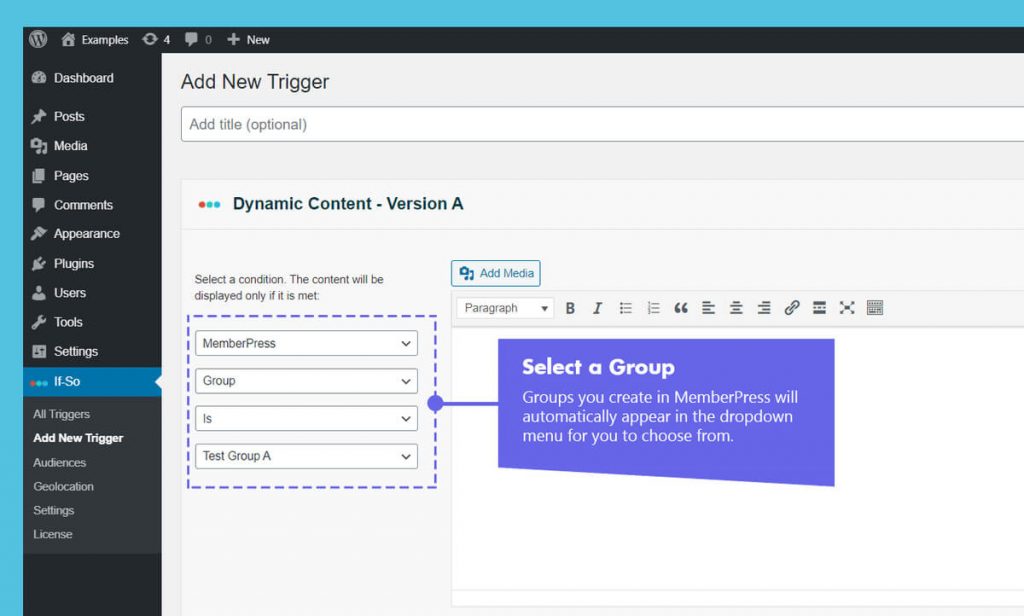Align text center
This screenshot has height=616, width=1024.
[736, 308]
